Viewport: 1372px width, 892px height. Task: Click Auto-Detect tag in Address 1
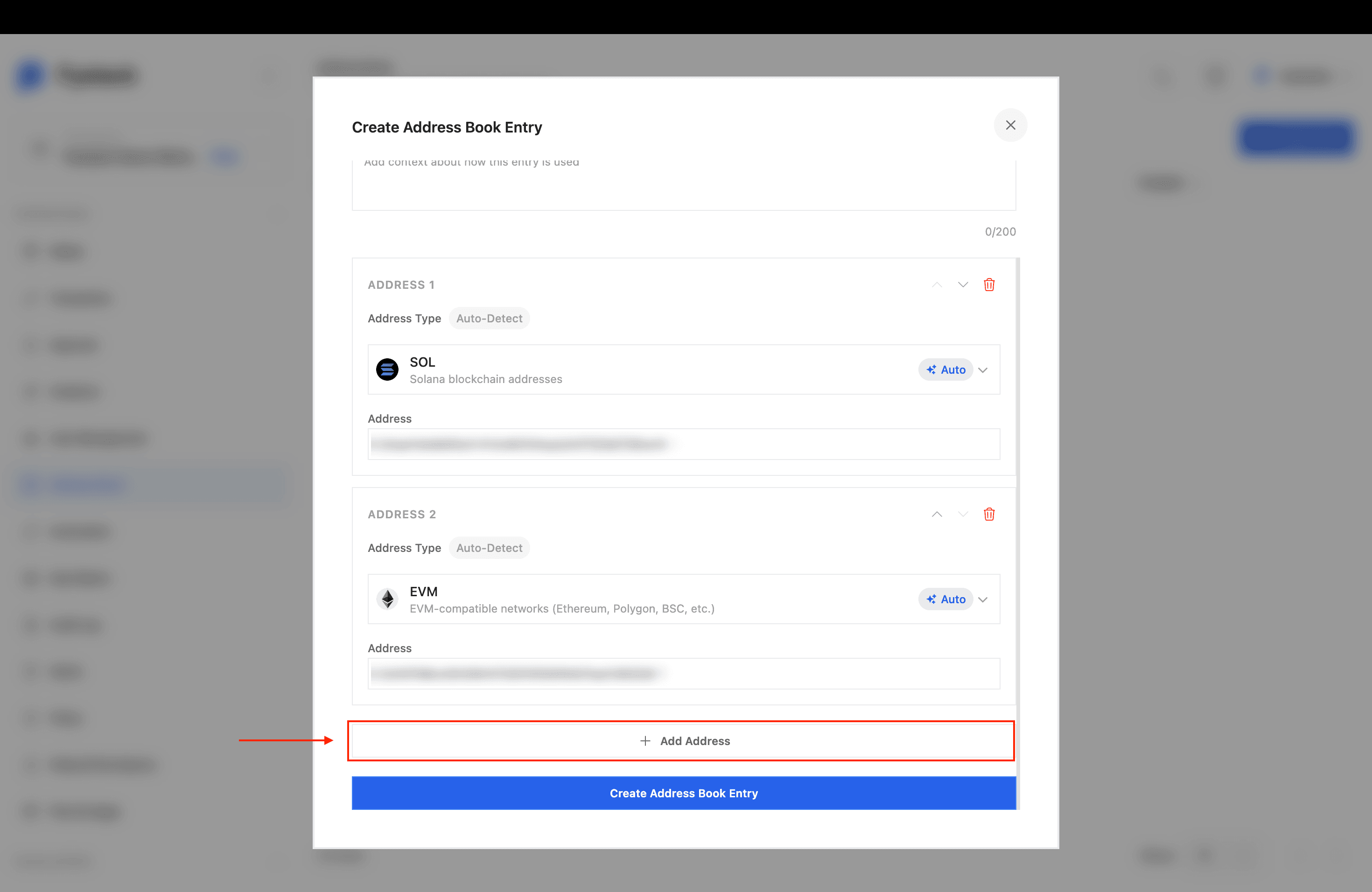point(489,319)
